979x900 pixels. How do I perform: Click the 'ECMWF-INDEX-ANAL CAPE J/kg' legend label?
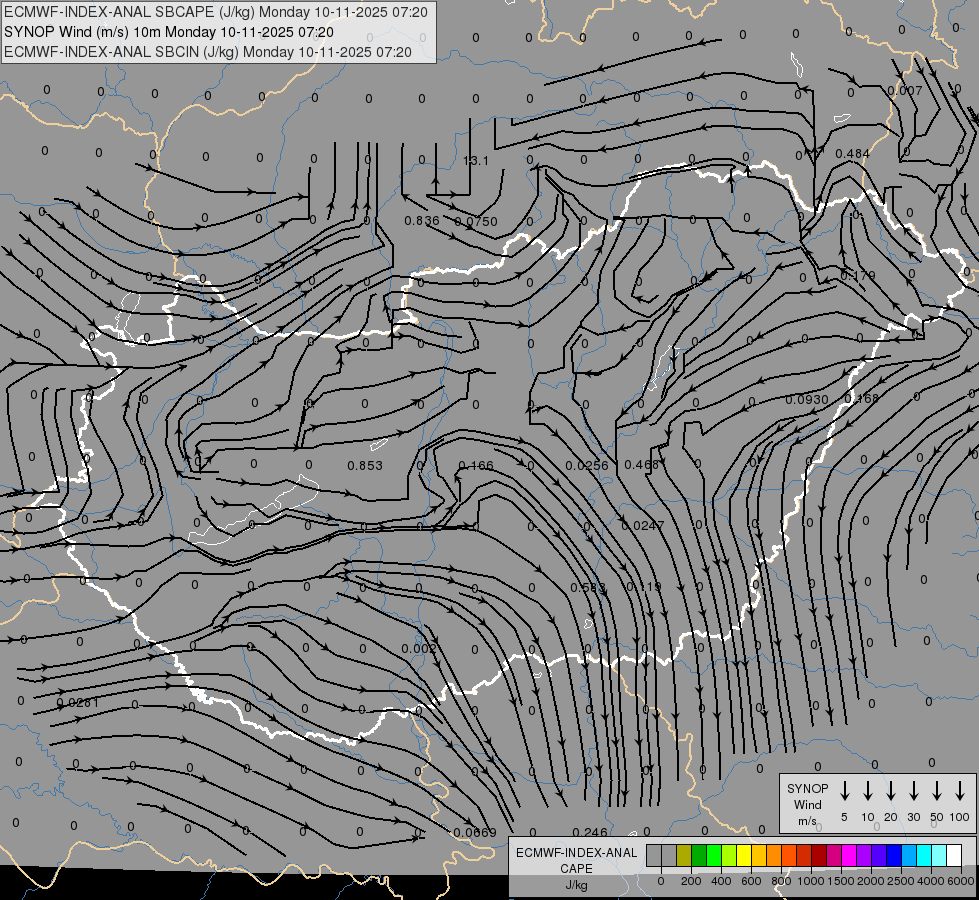[x=576, y=869]
